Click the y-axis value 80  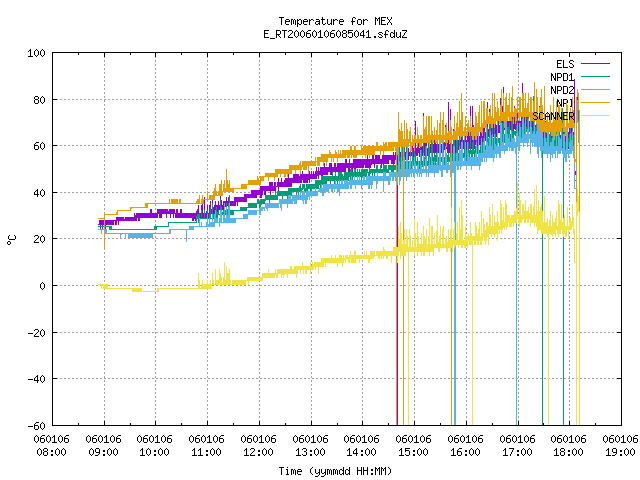pyautogui.click(x=39, y=100)
